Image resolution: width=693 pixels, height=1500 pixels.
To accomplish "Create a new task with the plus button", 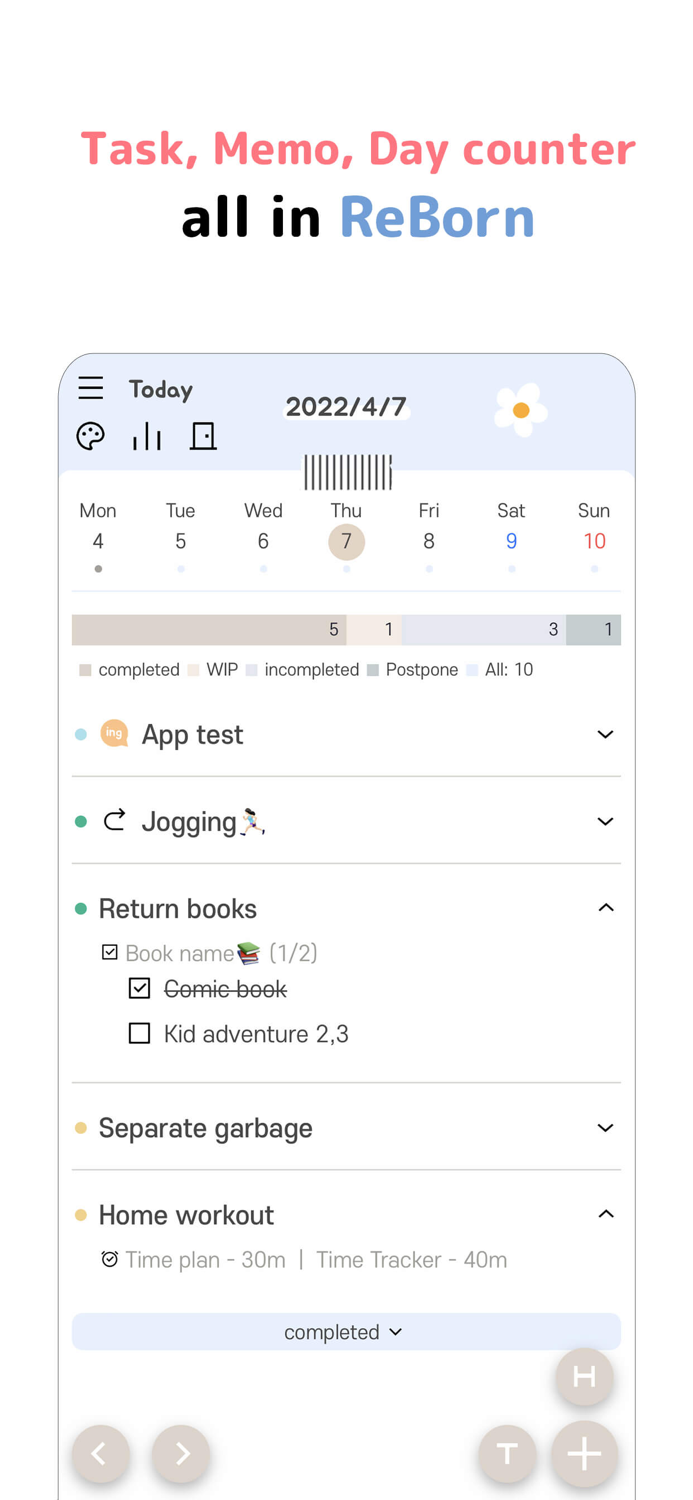I will [x=584, y=1454].
